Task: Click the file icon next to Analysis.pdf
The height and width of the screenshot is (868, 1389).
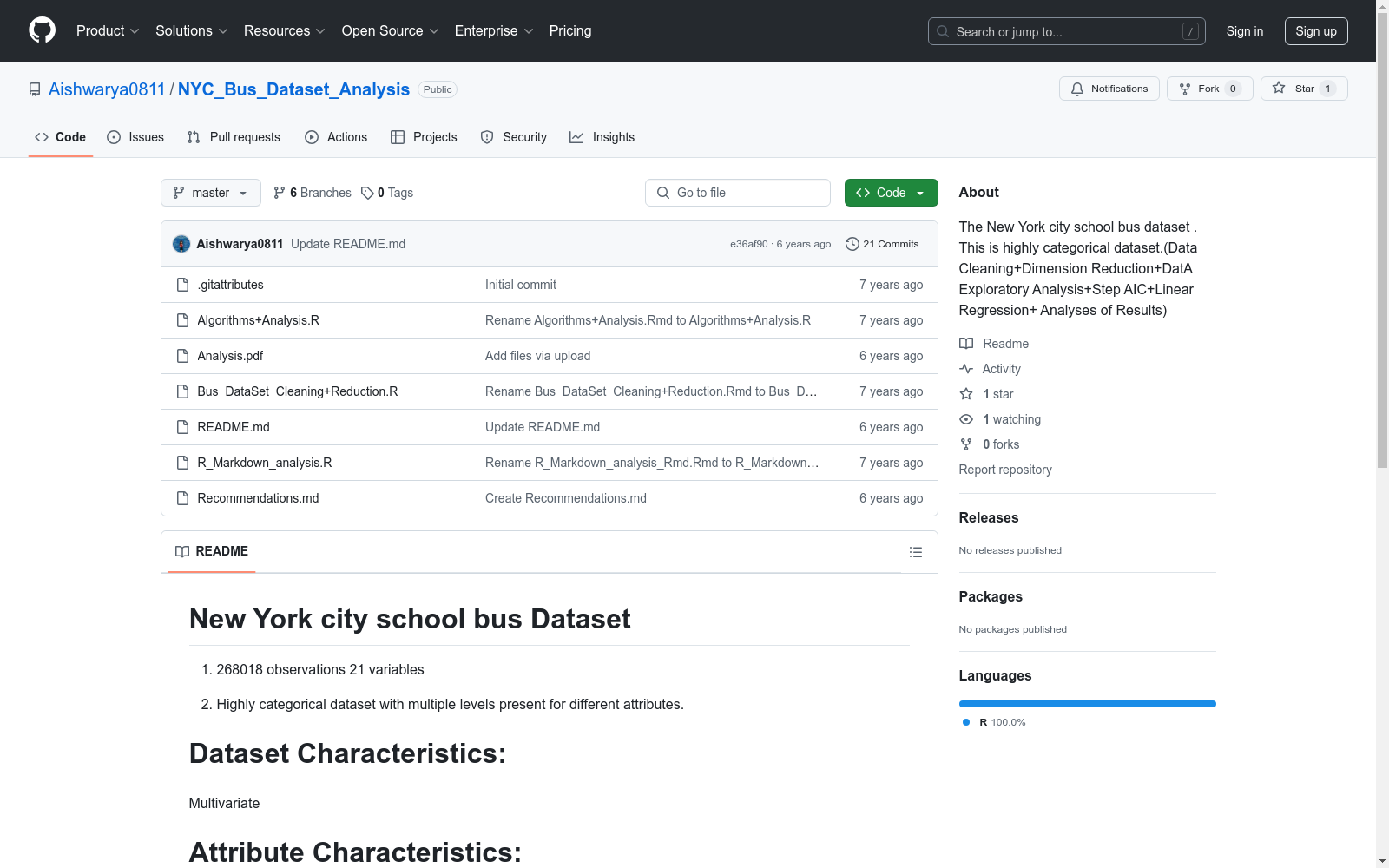Action: pyautogui.click(x=182, y=356)
